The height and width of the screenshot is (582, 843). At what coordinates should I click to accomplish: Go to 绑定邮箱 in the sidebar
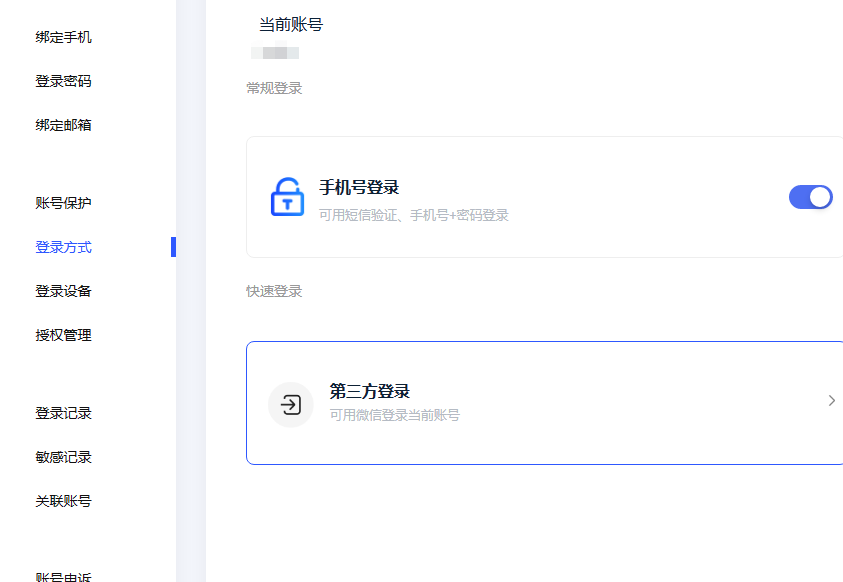pyautogui.click(x=63, y=125)
